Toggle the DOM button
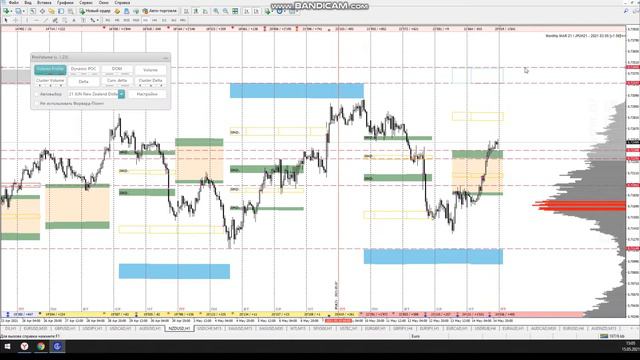This screenshot has height=360, width=640. (117, 69)
